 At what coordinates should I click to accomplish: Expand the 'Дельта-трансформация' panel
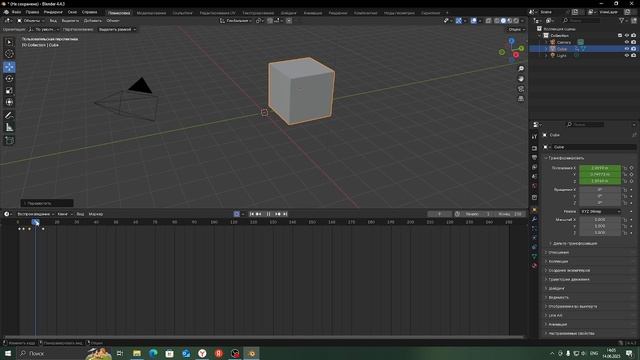coord(575,243)
